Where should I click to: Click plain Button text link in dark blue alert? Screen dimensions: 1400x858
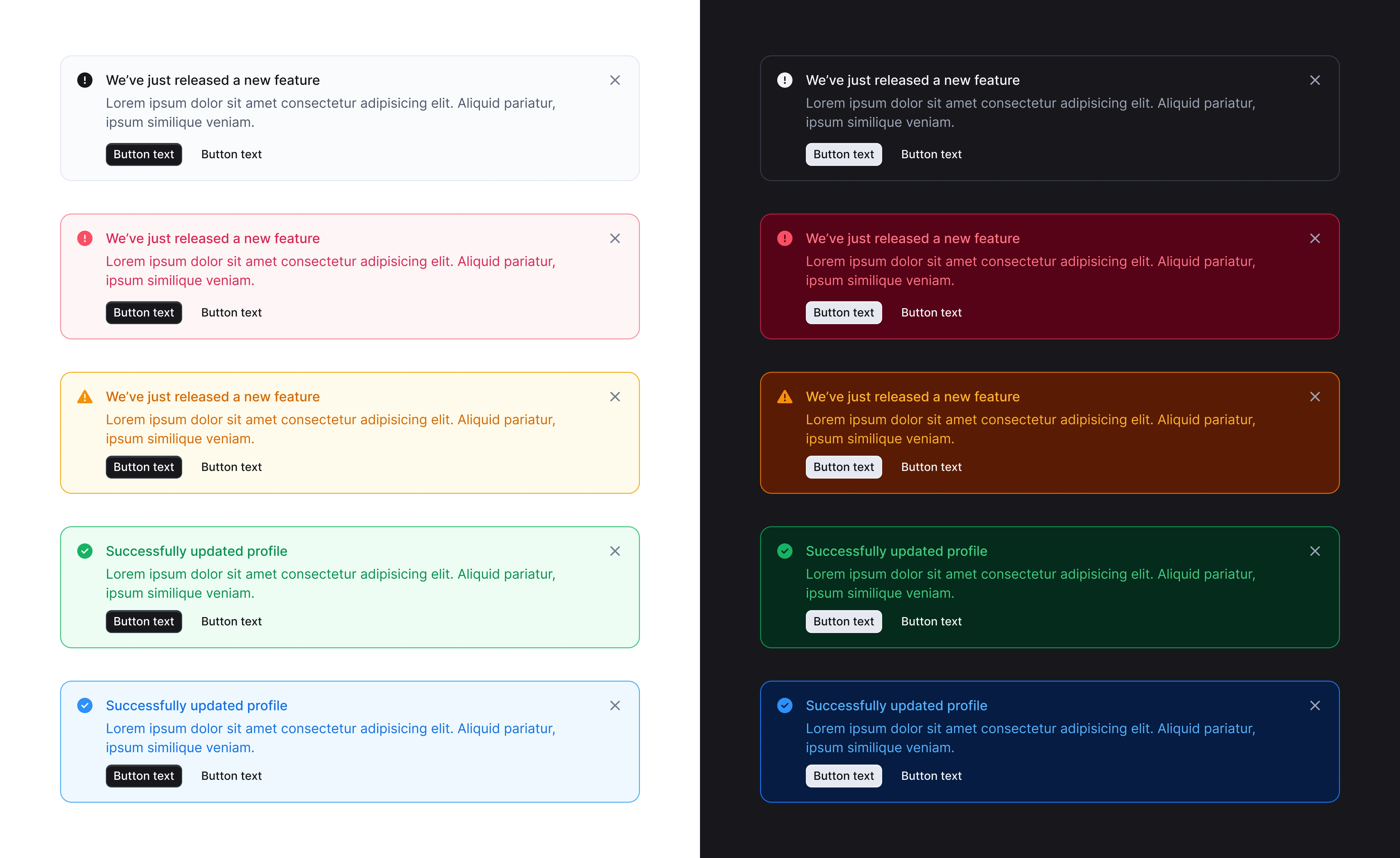point(931,776)
